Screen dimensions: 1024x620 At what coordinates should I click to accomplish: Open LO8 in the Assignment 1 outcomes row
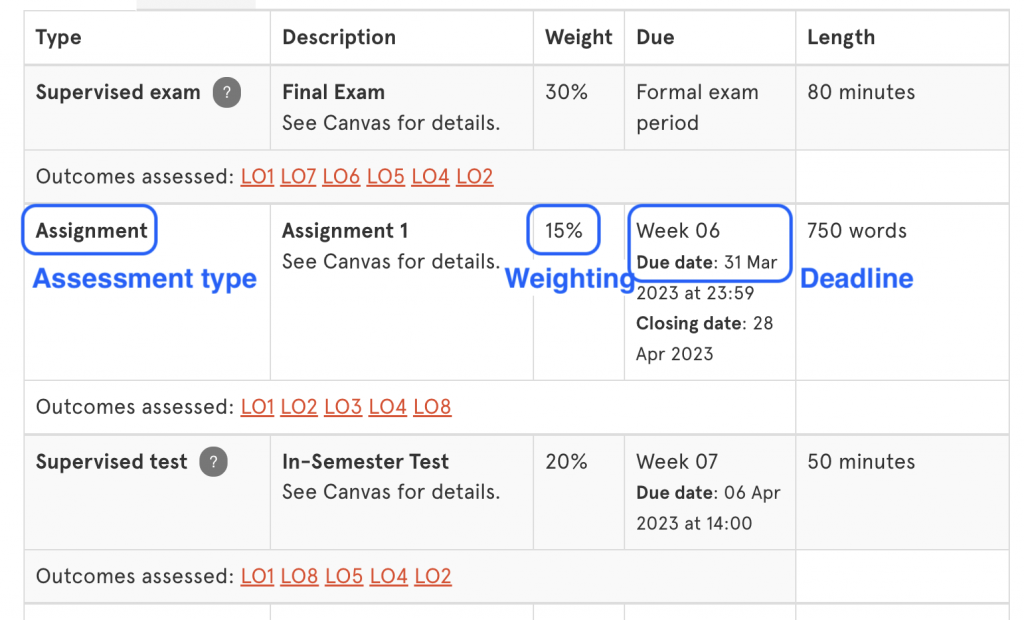pos(432,407)
